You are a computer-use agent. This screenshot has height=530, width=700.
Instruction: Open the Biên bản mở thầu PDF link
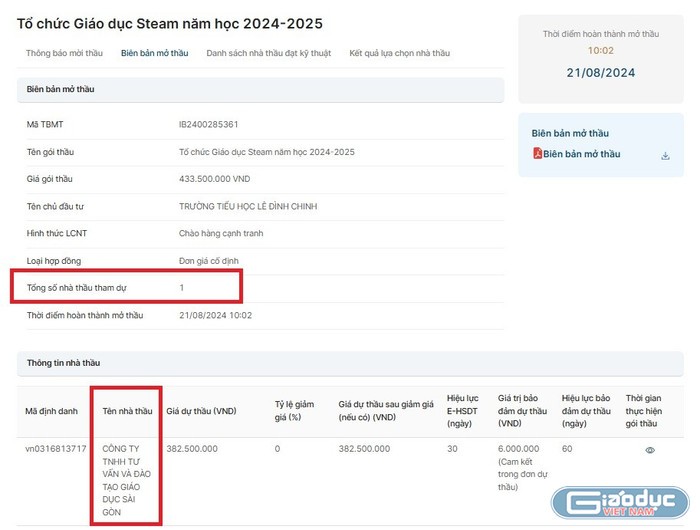581,154
